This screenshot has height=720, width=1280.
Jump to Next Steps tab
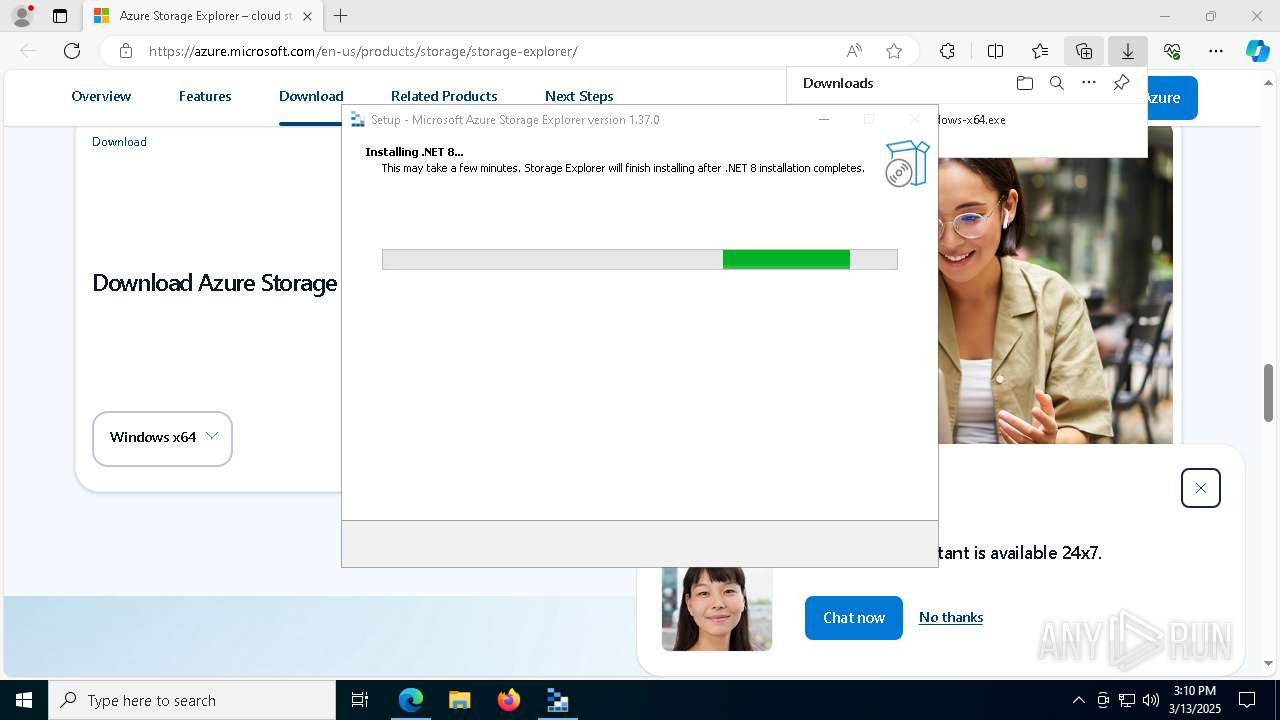(x=579, y=96)
